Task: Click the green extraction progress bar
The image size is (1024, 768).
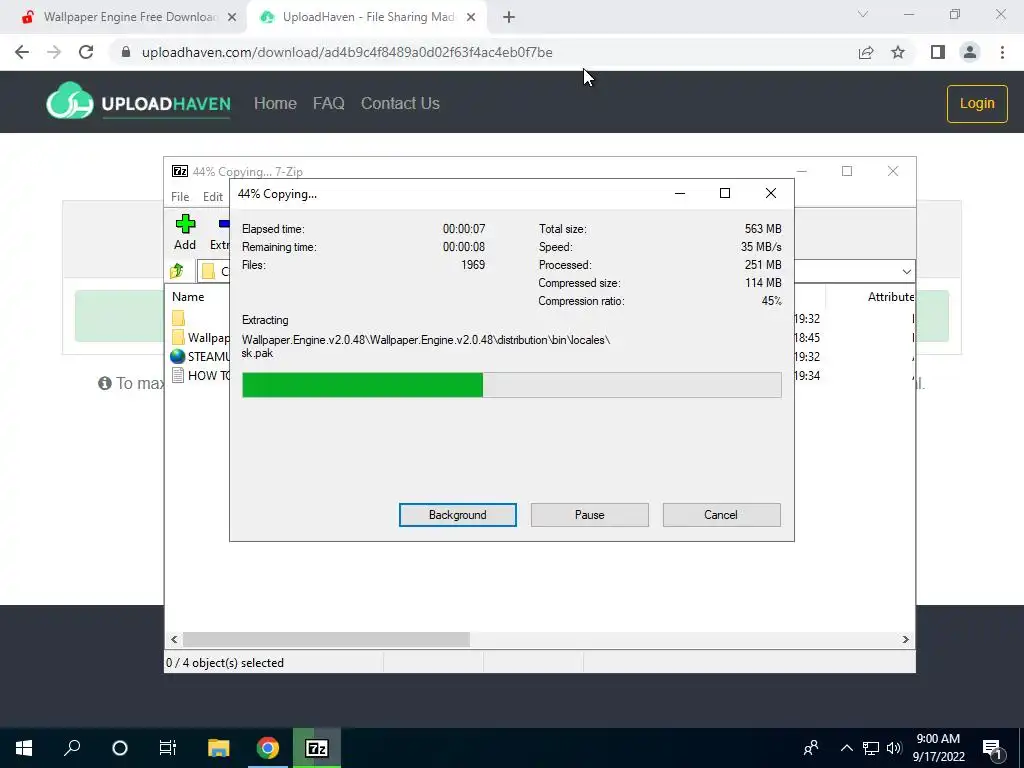Action: tap(511, 385)
